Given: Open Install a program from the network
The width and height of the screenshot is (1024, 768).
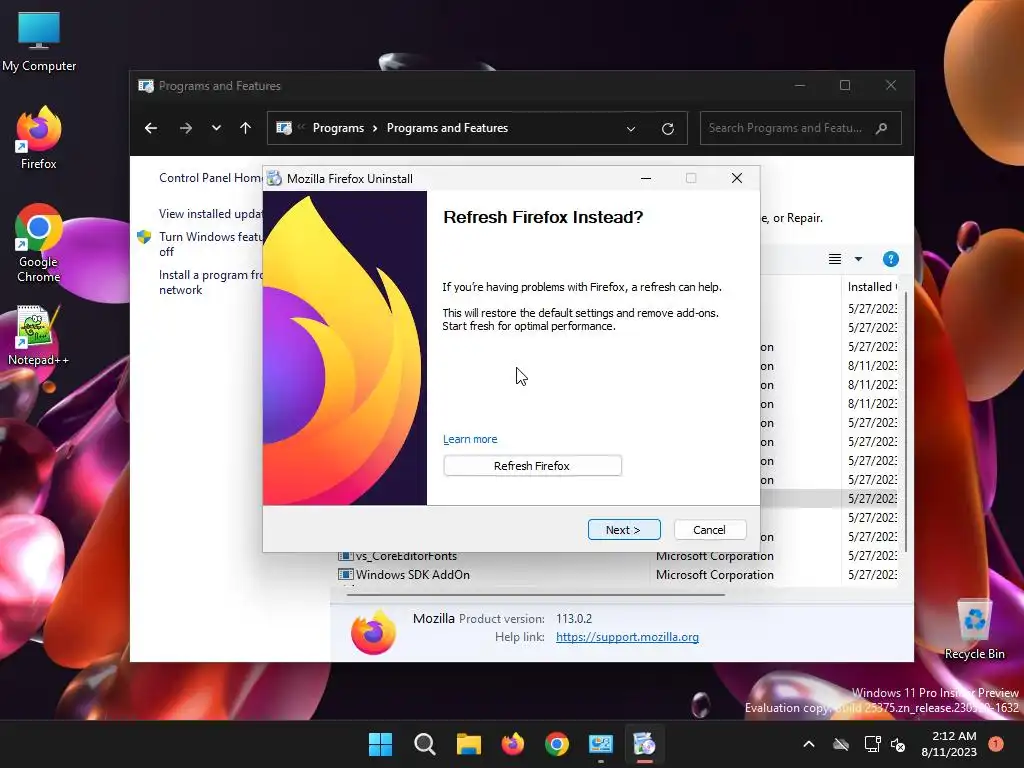Looking at the screenshot, I should click(210, 282).
